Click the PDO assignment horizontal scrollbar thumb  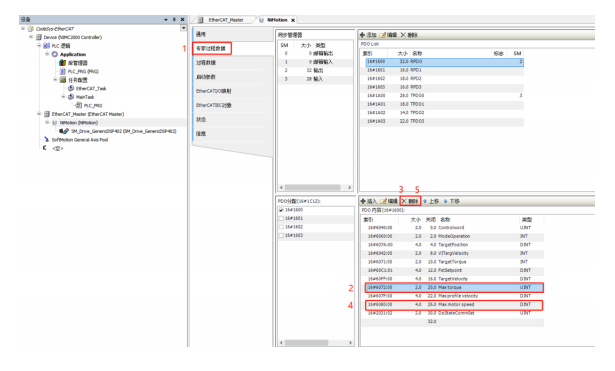tap(306, 343)
